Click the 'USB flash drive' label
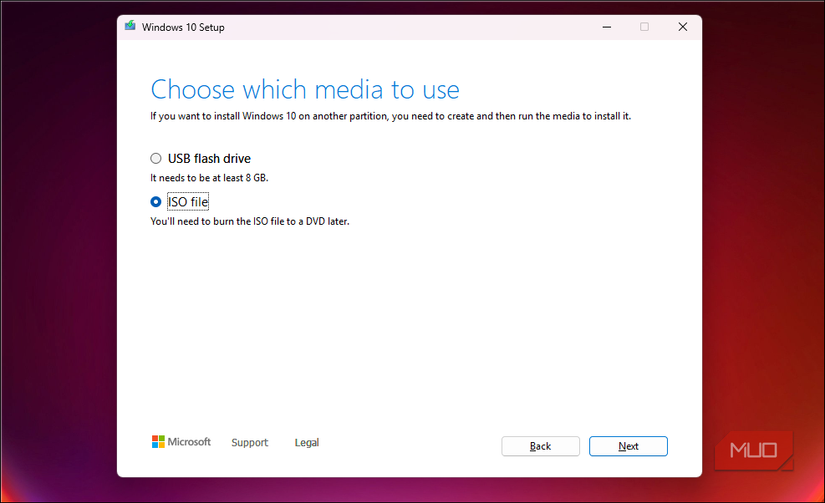Image resolution: width=825 pixels, height=503 pixels. tap(209, 158)
